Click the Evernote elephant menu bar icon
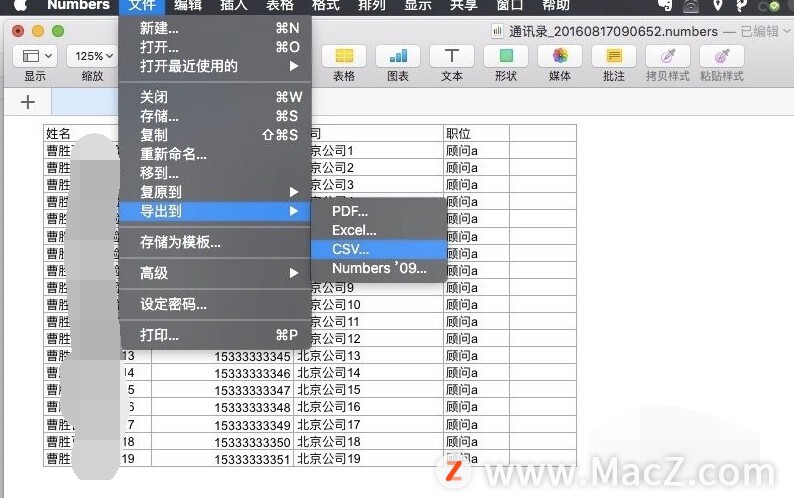The height and width of the screenshot is (498, 794). (665, 6)
